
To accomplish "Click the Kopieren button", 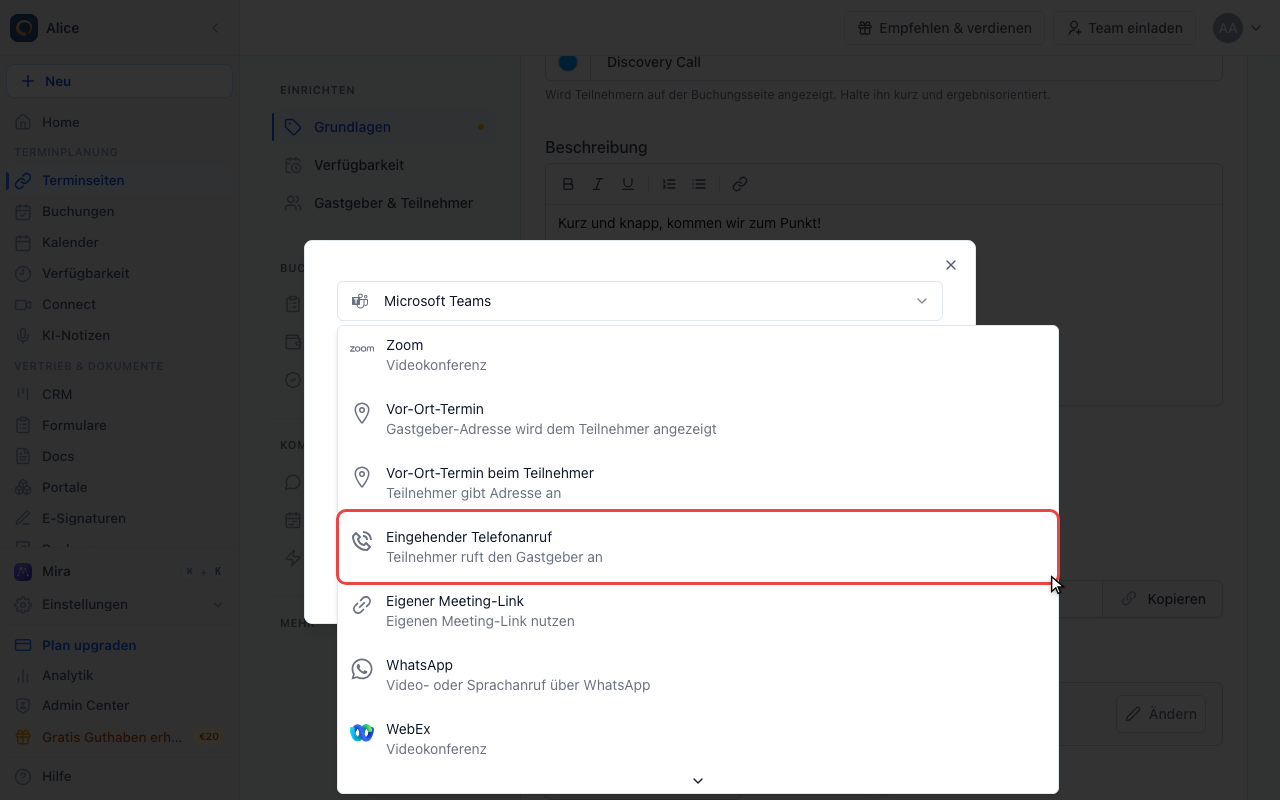I will tap(1163, 599).
